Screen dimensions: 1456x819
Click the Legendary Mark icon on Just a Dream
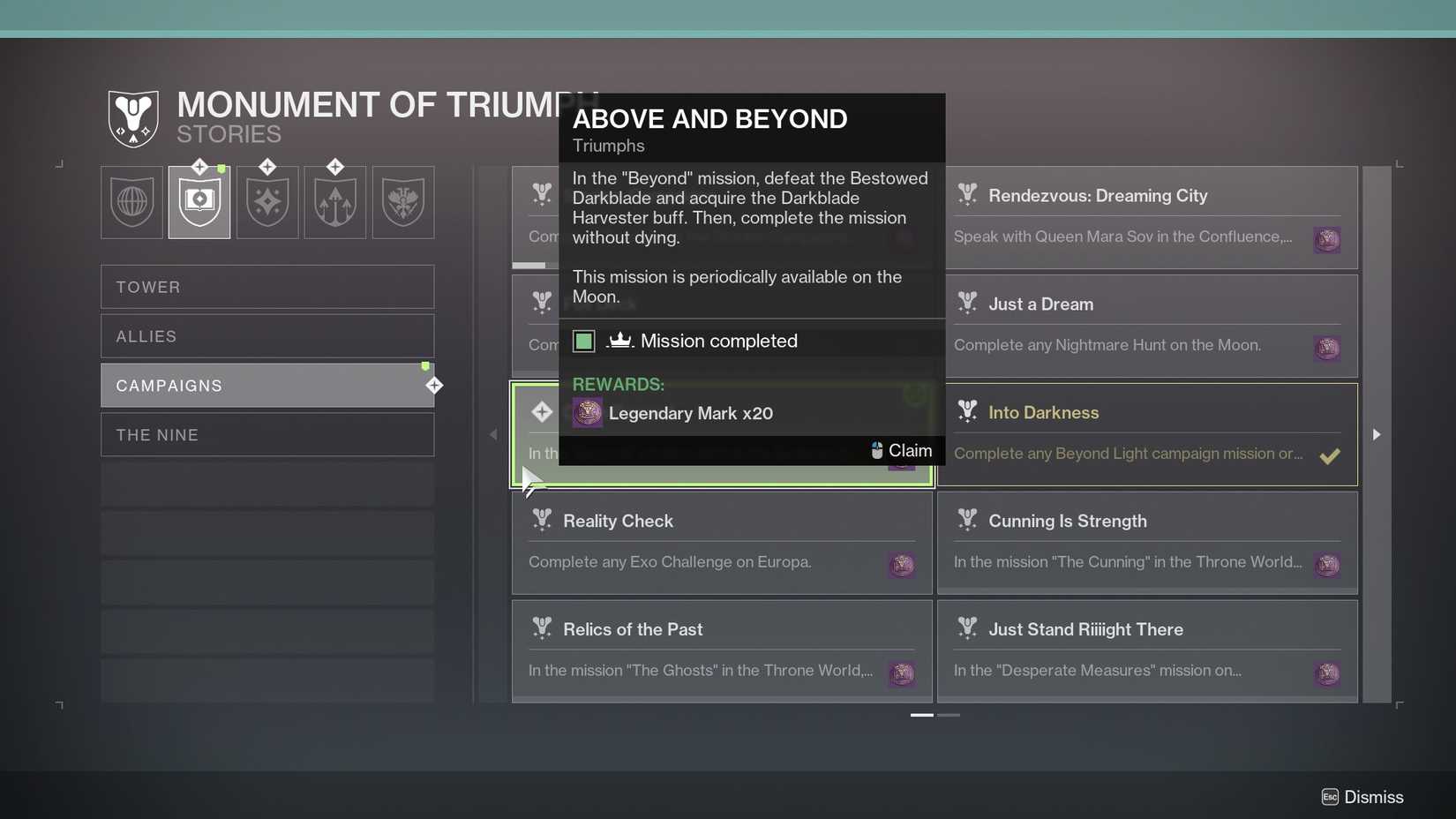click(x=1327, y=349)
